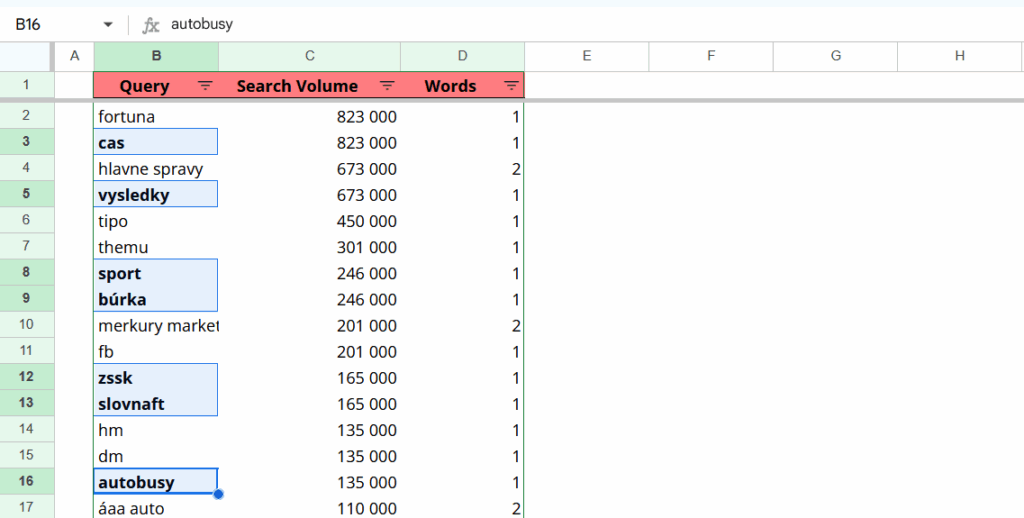Open the filter icon in Query header
Image resolution: width=1024 pixels, height=518 pixels.
(205, 86)
